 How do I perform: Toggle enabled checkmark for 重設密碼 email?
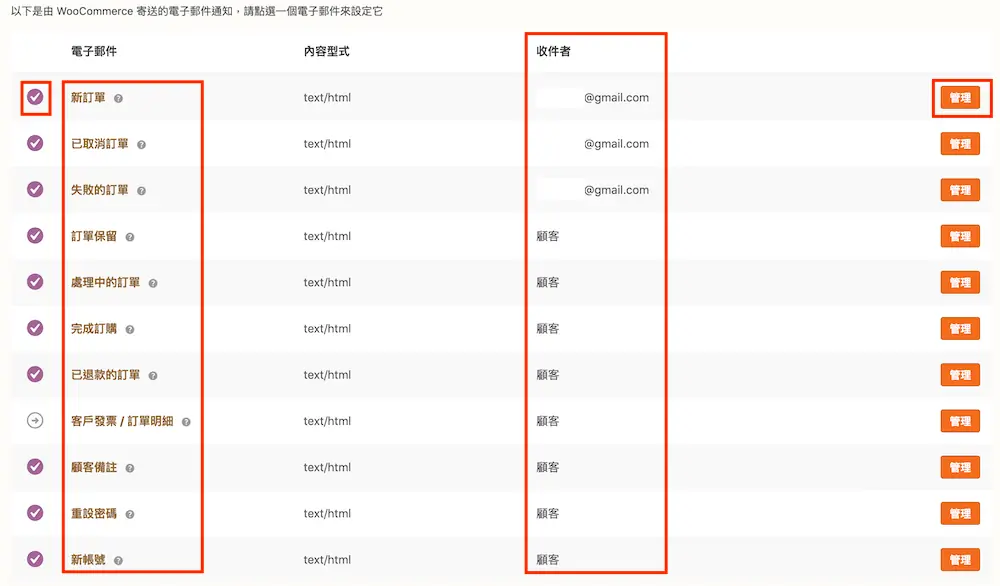[35, 513]
